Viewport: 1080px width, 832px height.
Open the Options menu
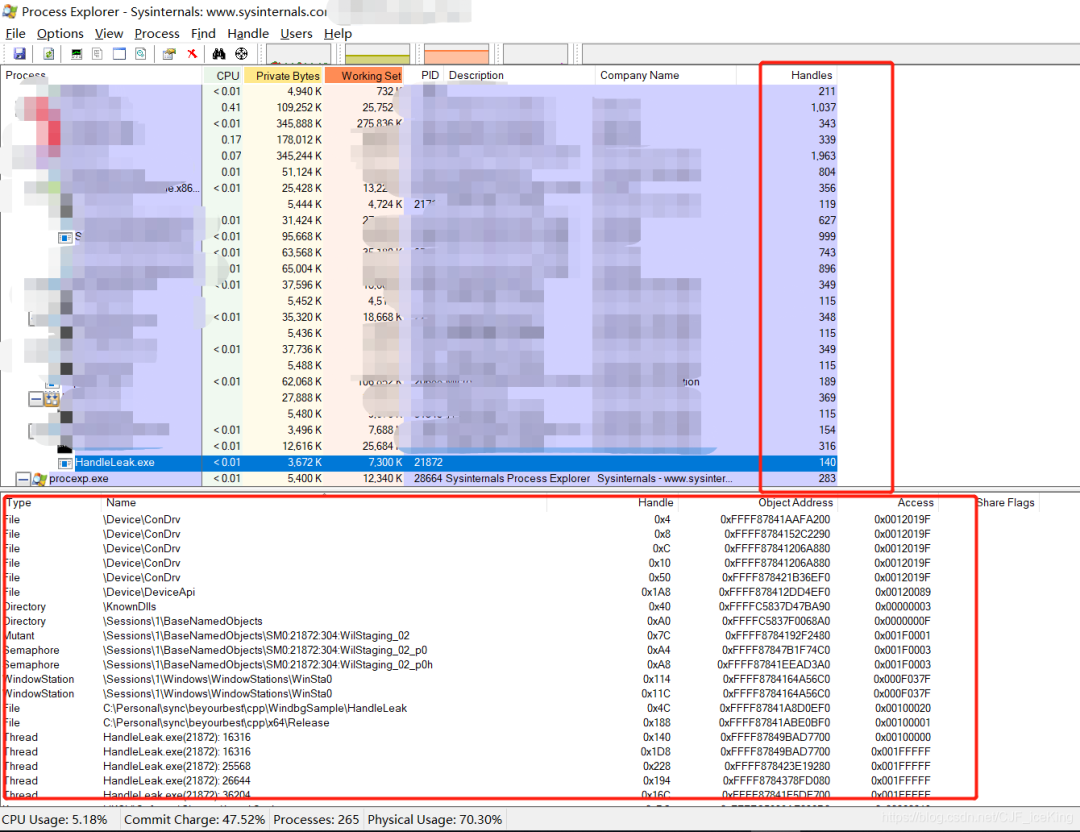pyautogui.click(x=60, y=33)
